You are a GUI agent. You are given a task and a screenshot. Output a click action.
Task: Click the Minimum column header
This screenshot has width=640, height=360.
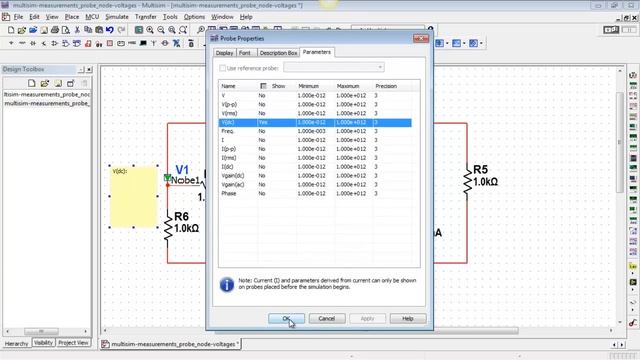point(309,86)
